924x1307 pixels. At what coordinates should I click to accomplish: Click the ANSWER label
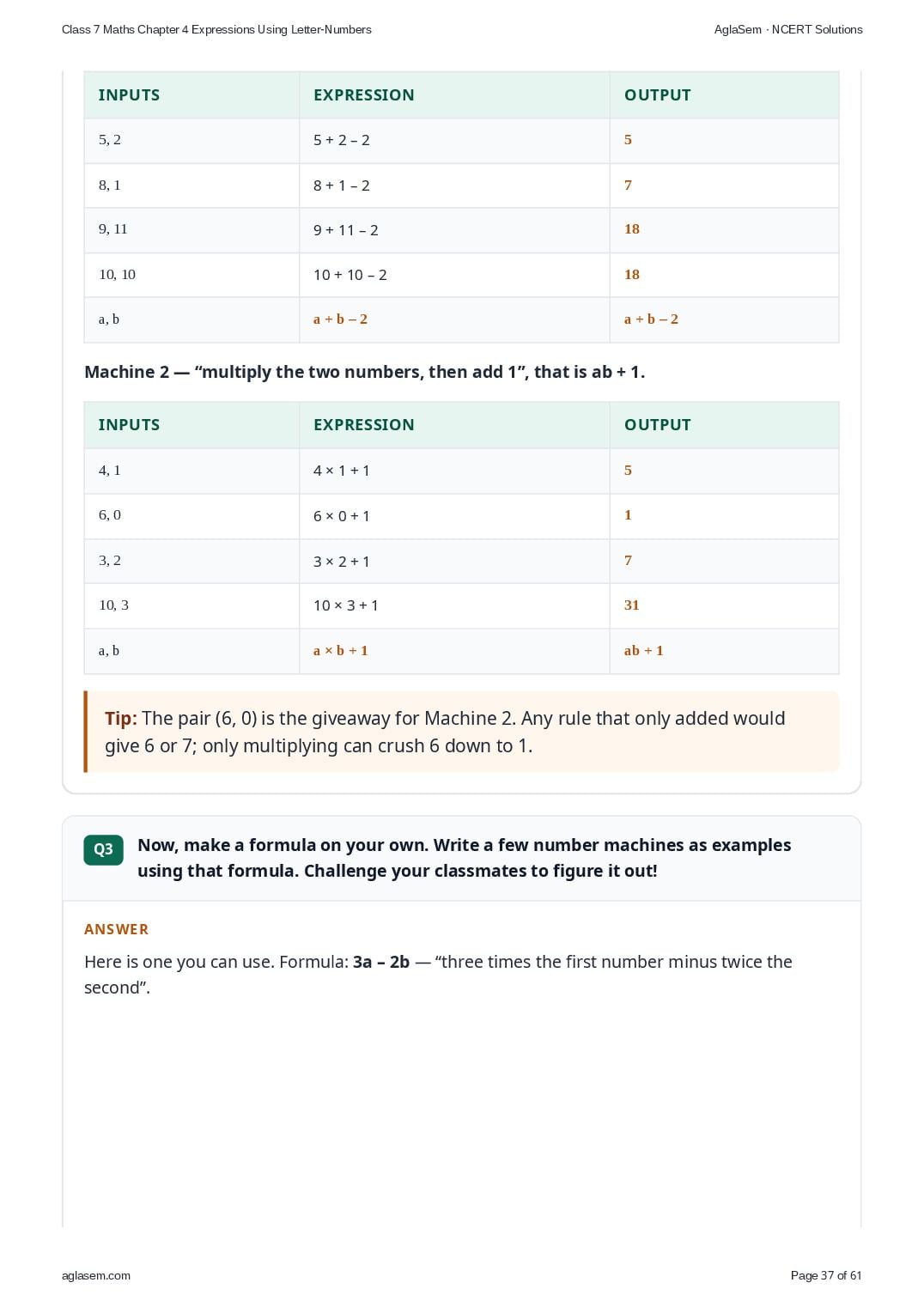click(117, 929)
